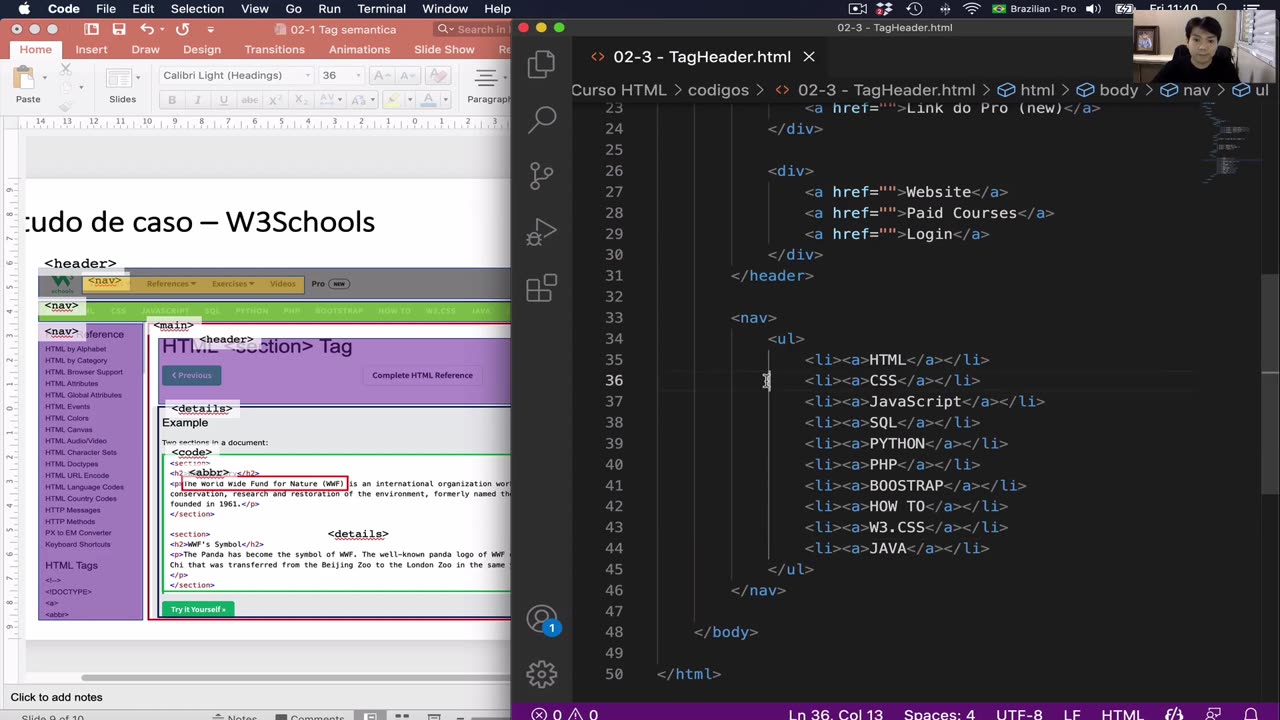Viewport: 1280px width, 720px height.
Task: Click the Ln 36, Col 13 status entry
Action: (836, 713)
